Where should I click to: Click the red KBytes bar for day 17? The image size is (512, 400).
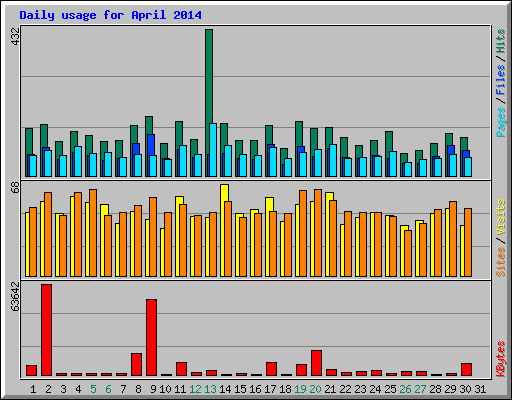[271, 369]
